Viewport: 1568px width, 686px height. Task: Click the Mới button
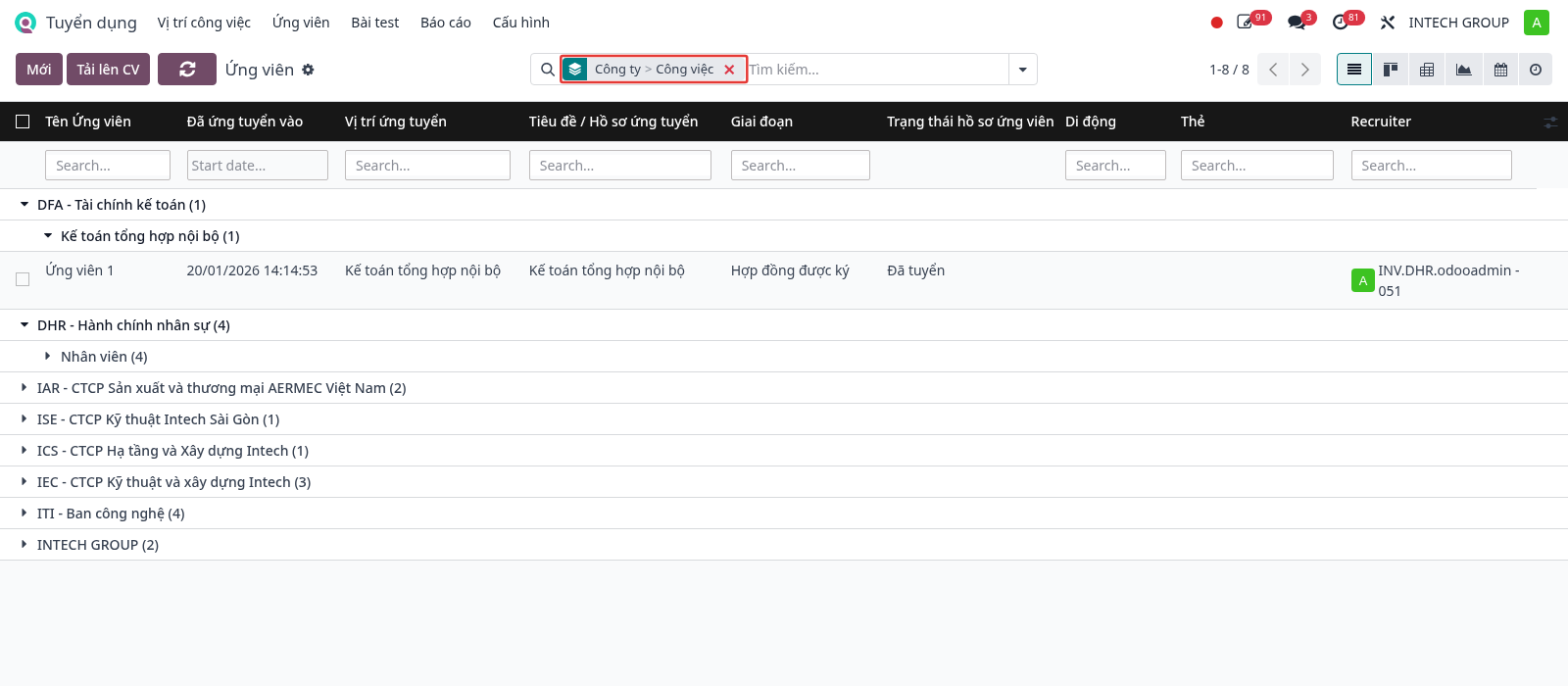point(39,70)
